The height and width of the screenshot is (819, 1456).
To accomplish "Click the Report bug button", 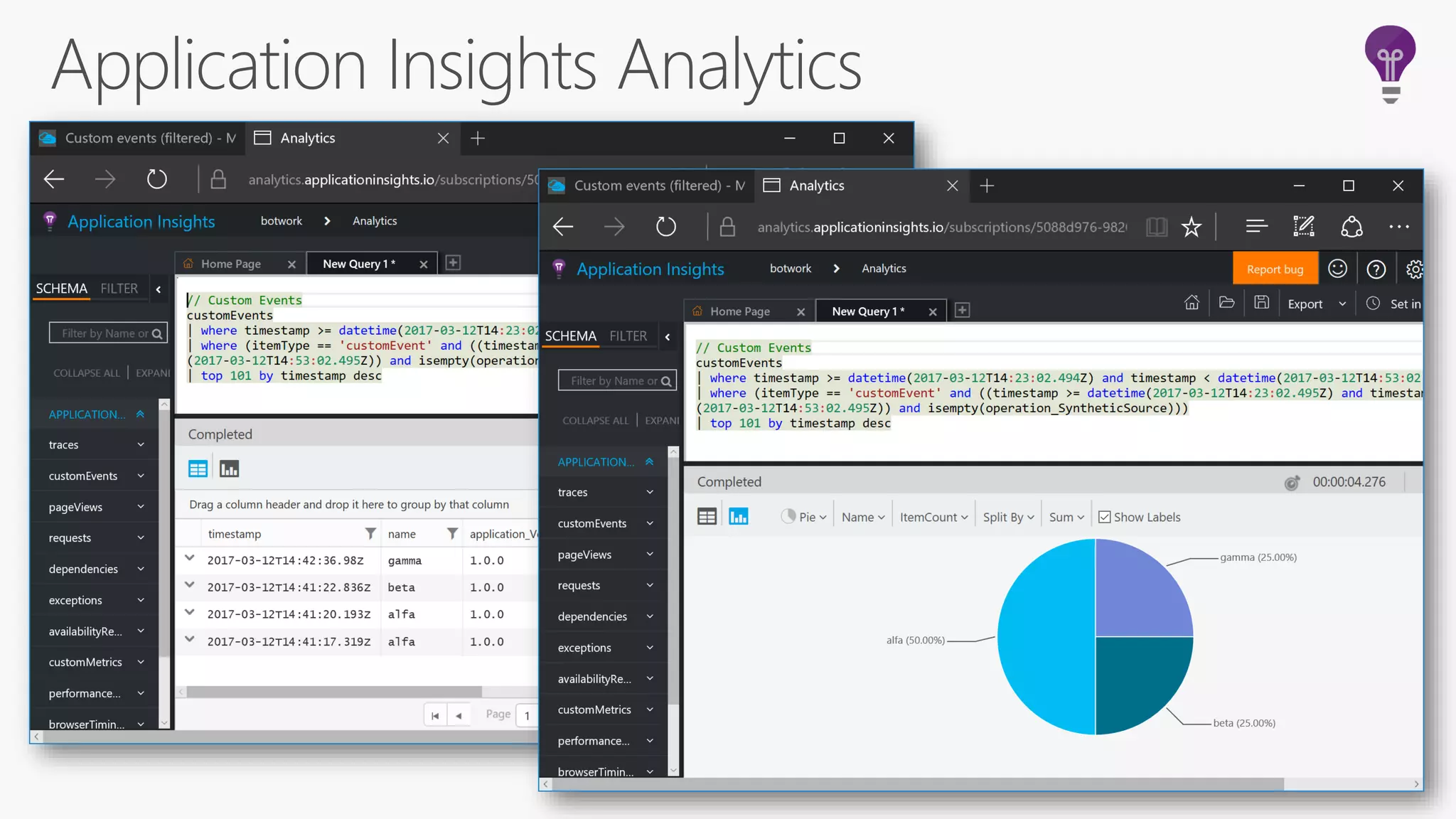I will tap(1275, 269).
